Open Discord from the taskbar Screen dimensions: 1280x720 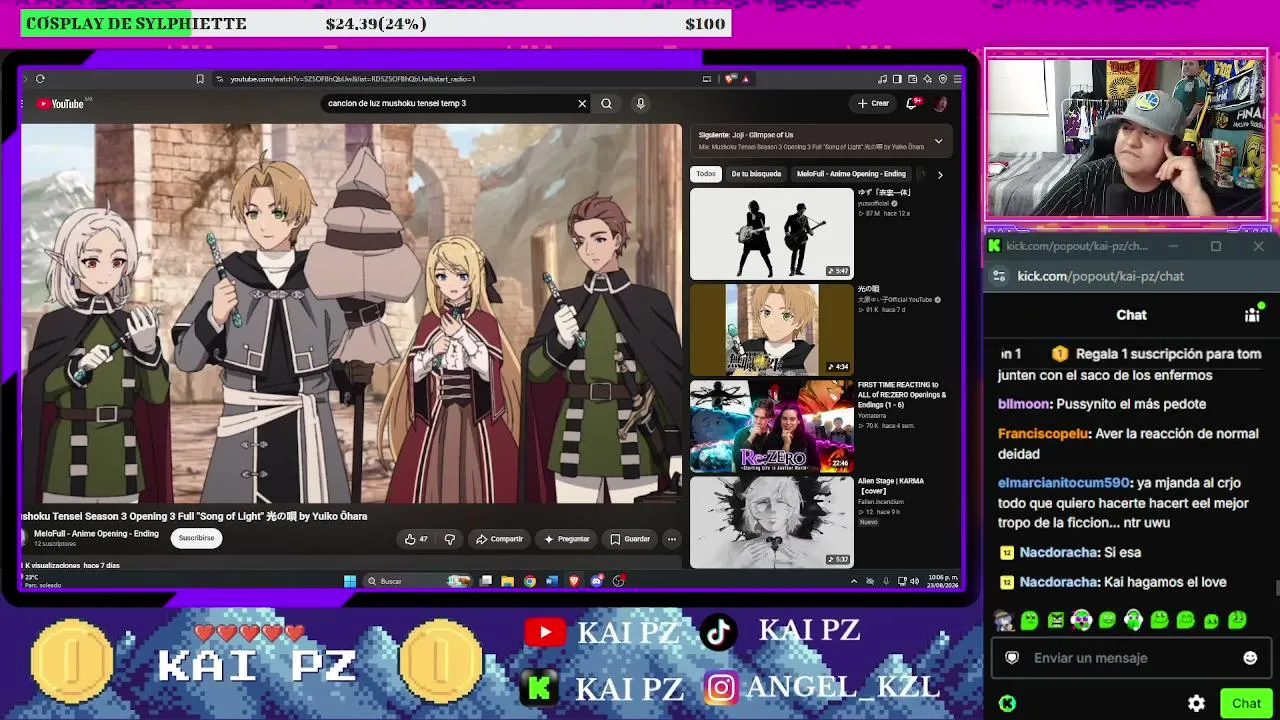point(597,581)
